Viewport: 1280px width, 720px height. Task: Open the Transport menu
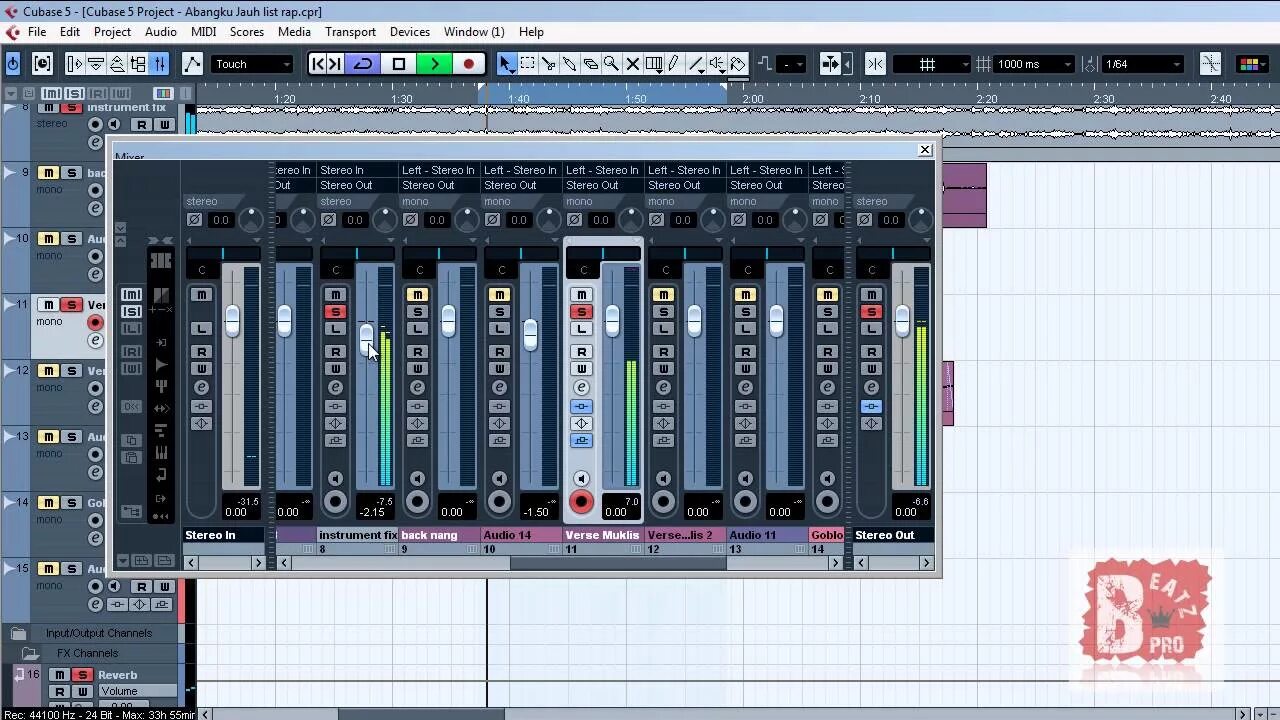(x=350, y=32)
